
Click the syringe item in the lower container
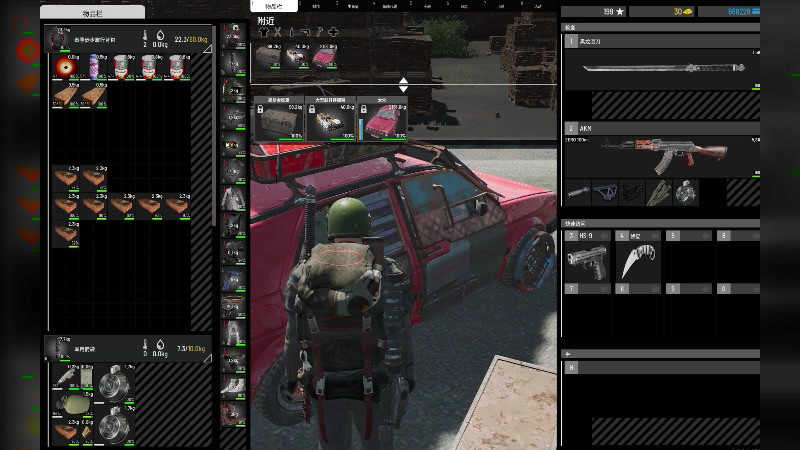(x=66, y=377)
